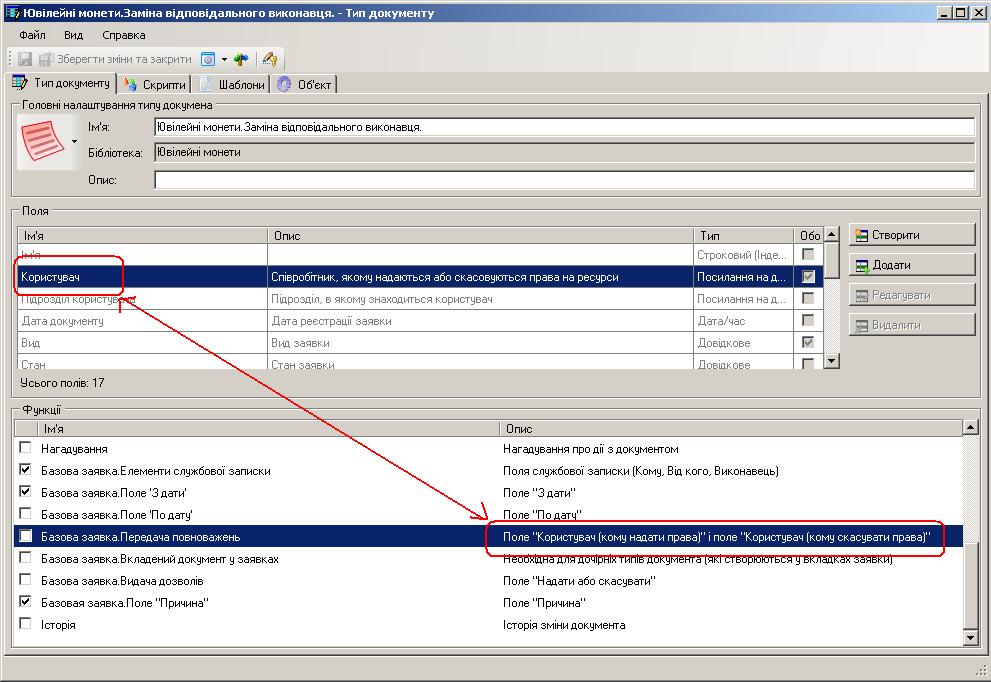The height and width of the screenshot is (682, 991).
Task: Open dropdown arrow next to settings toolbar icon
Action: [224, 59]
